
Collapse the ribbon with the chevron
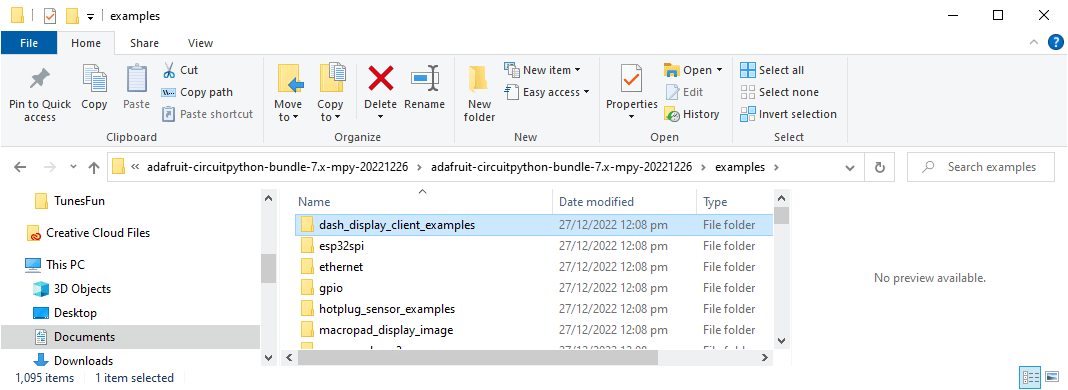tap(1035, 43)
